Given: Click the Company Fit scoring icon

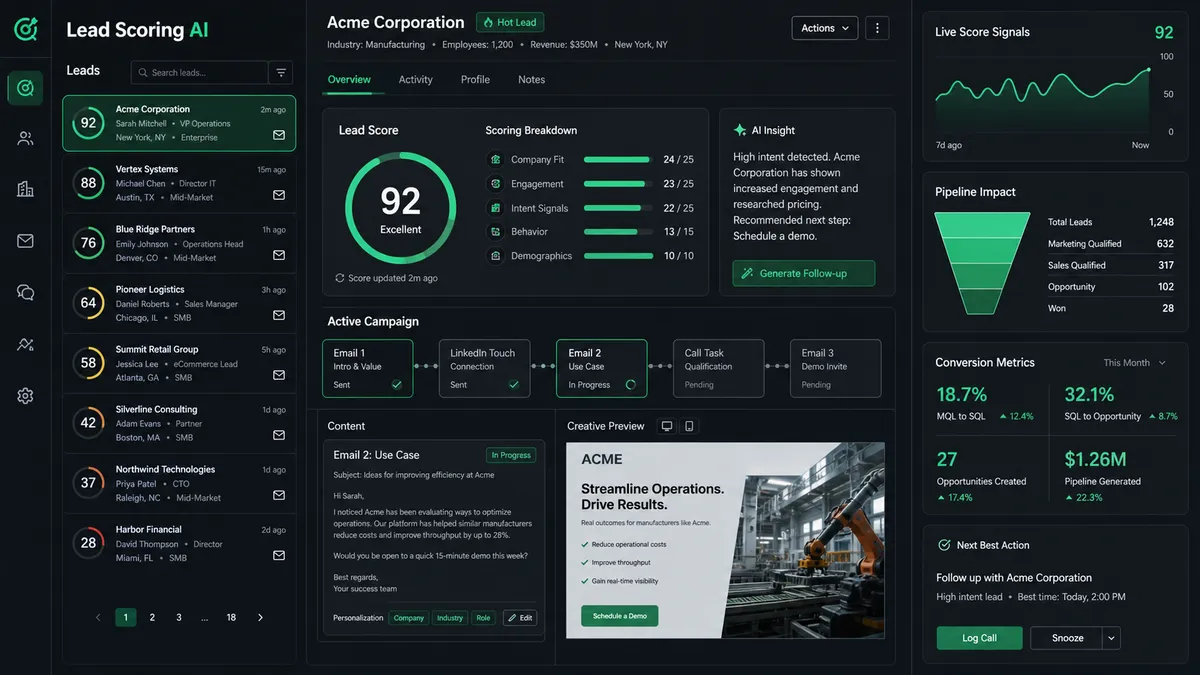Looking at the screenshot, I should point(495,159).
